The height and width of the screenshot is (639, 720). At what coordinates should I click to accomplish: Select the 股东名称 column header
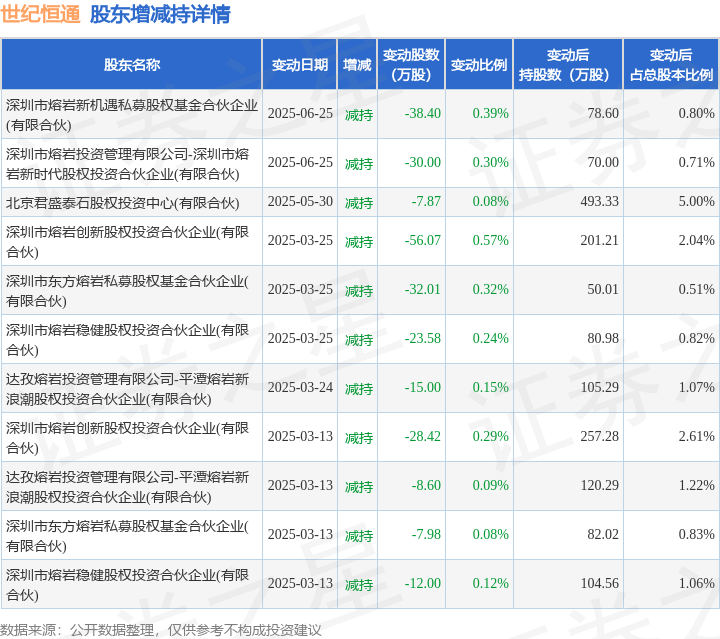coord(132,65)
